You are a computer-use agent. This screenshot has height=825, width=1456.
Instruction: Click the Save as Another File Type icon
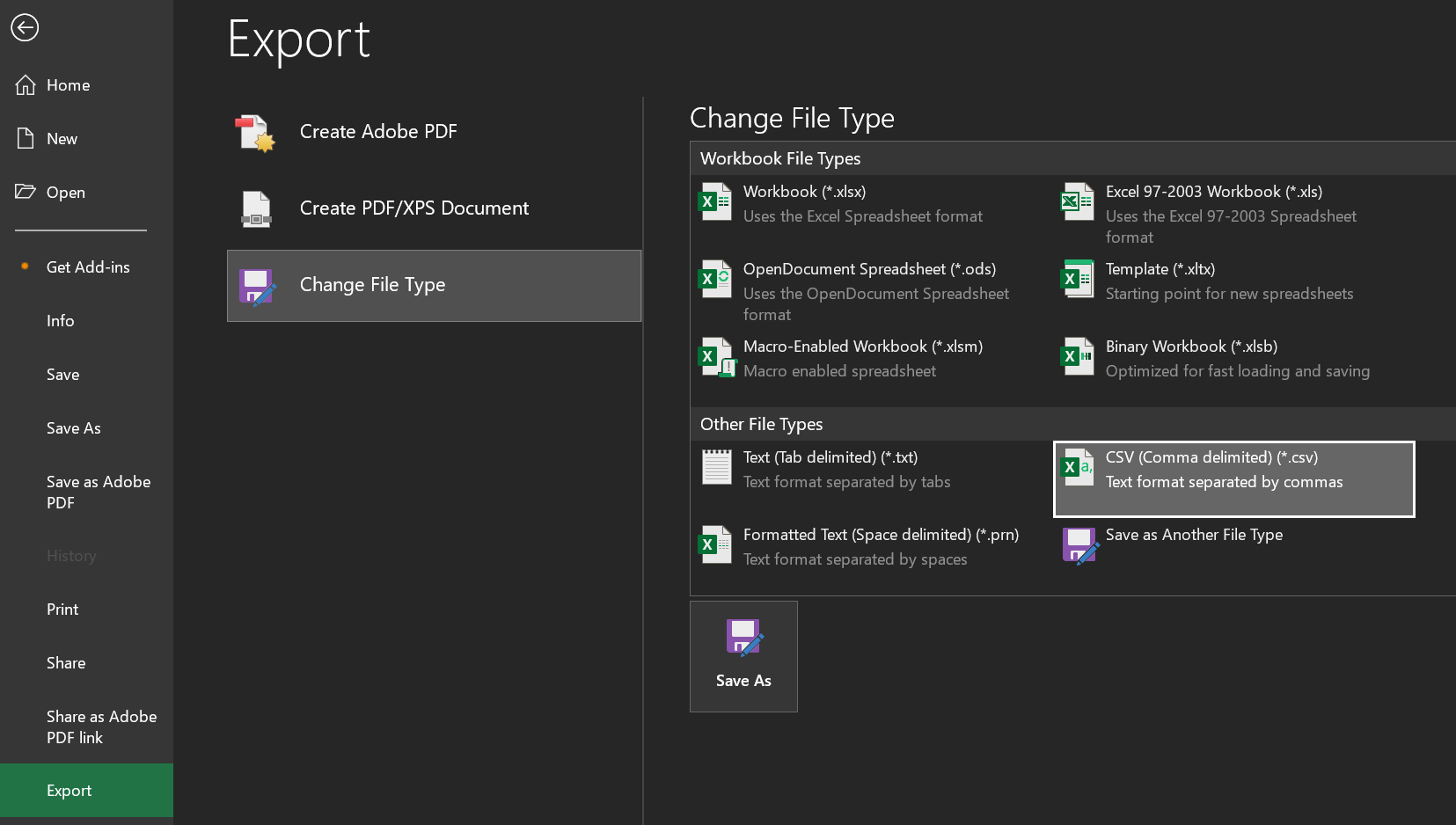pos(1080,545)
